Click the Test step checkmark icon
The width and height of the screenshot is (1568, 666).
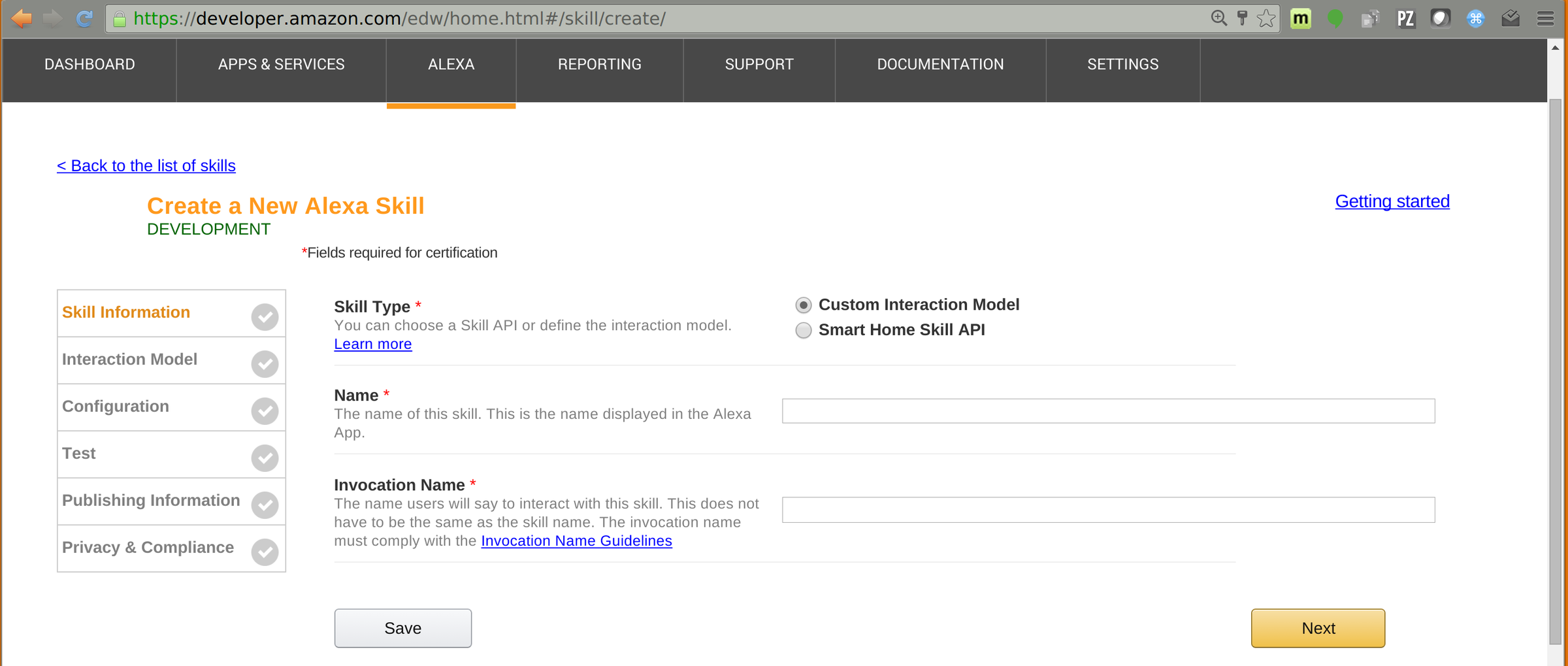click(265, 458)
